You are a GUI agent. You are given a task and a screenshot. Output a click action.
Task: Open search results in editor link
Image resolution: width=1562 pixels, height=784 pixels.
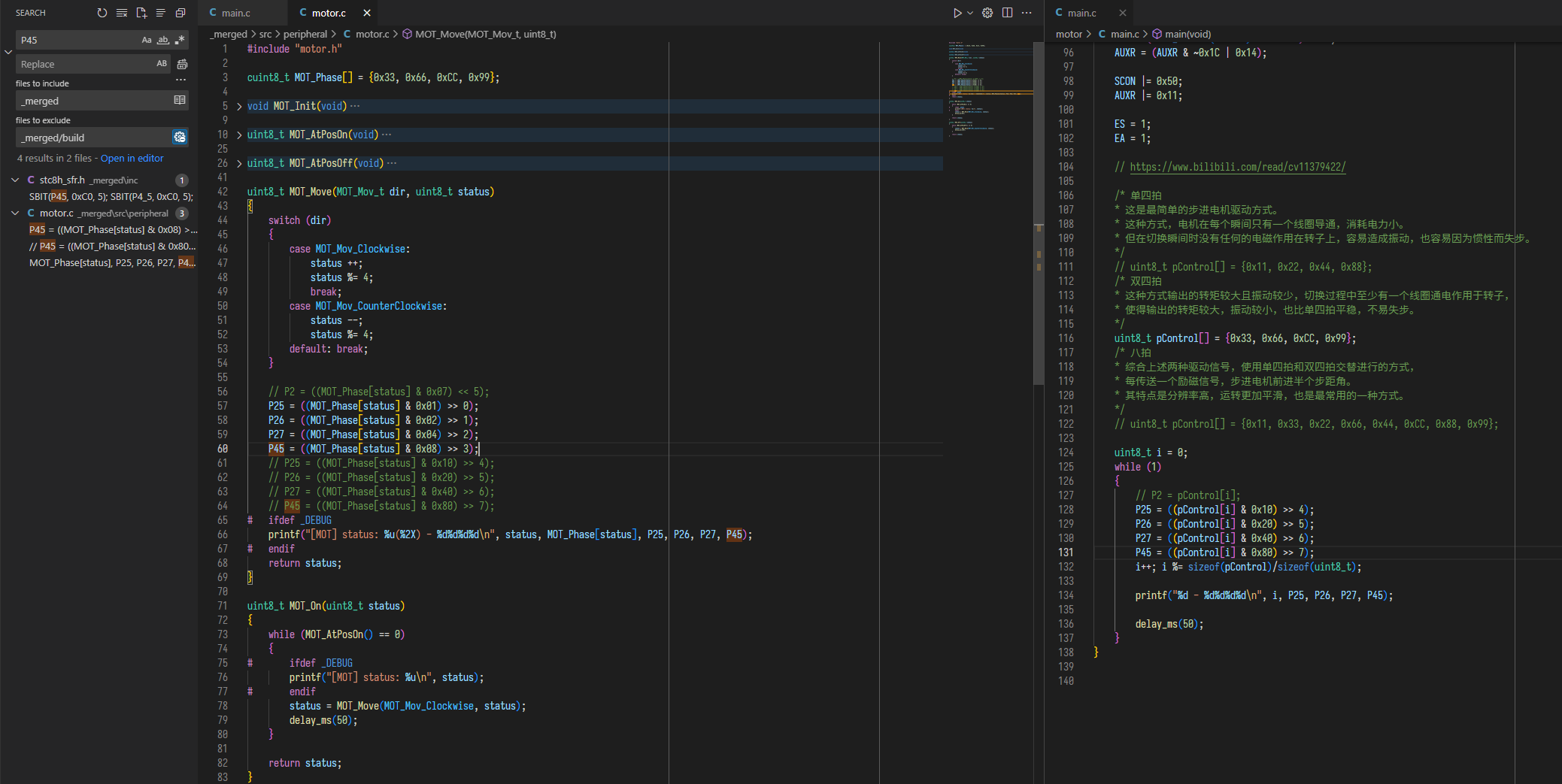[132, 158]
